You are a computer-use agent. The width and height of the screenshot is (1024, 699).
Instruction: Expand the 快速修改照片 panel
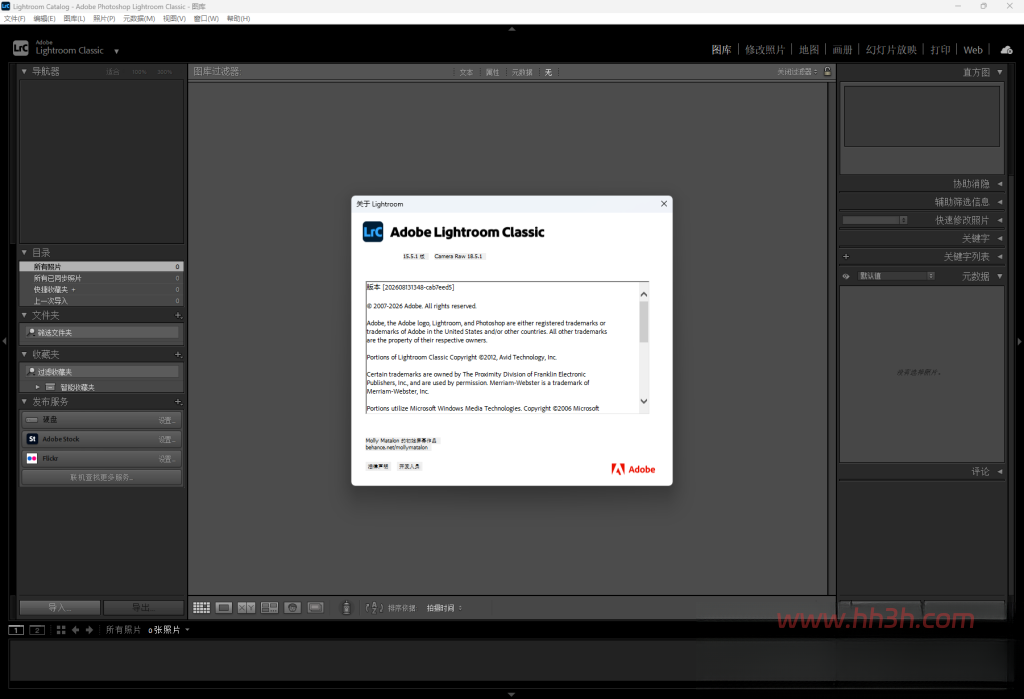click(x=1000, y=220)
